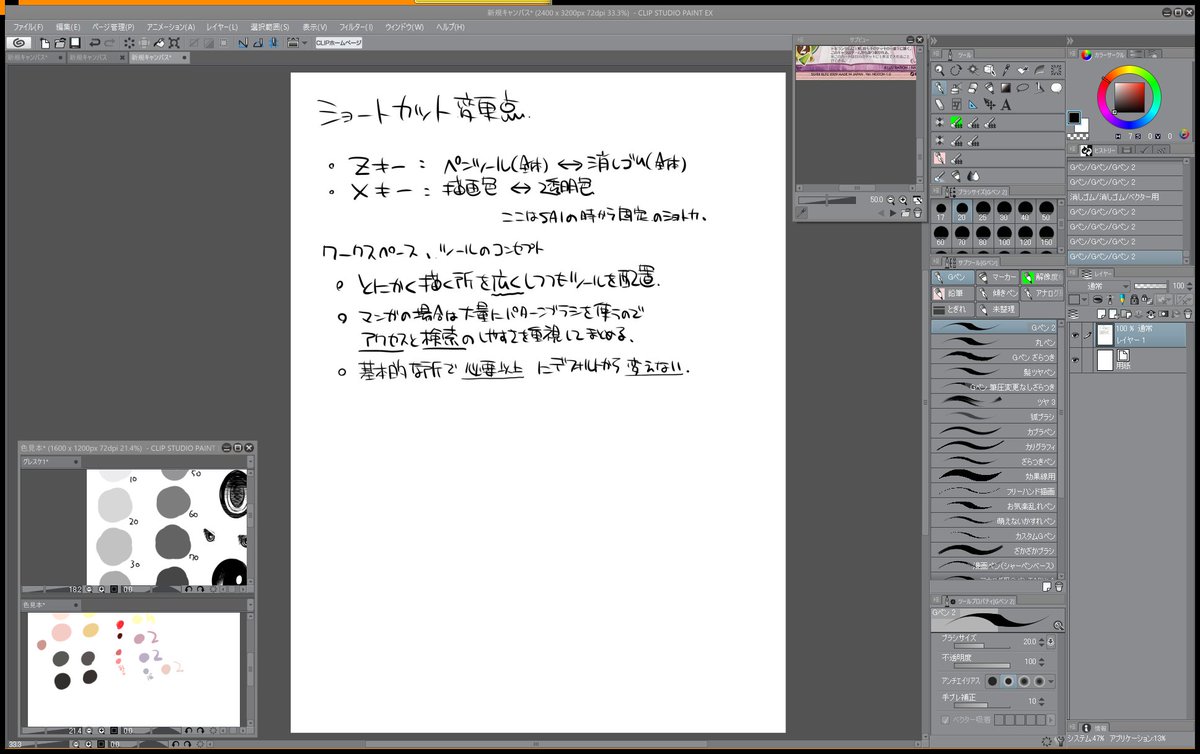Viewport: 1200px width, 754px height.
Task: Open the 編集(E) menu
Action: 68,26
